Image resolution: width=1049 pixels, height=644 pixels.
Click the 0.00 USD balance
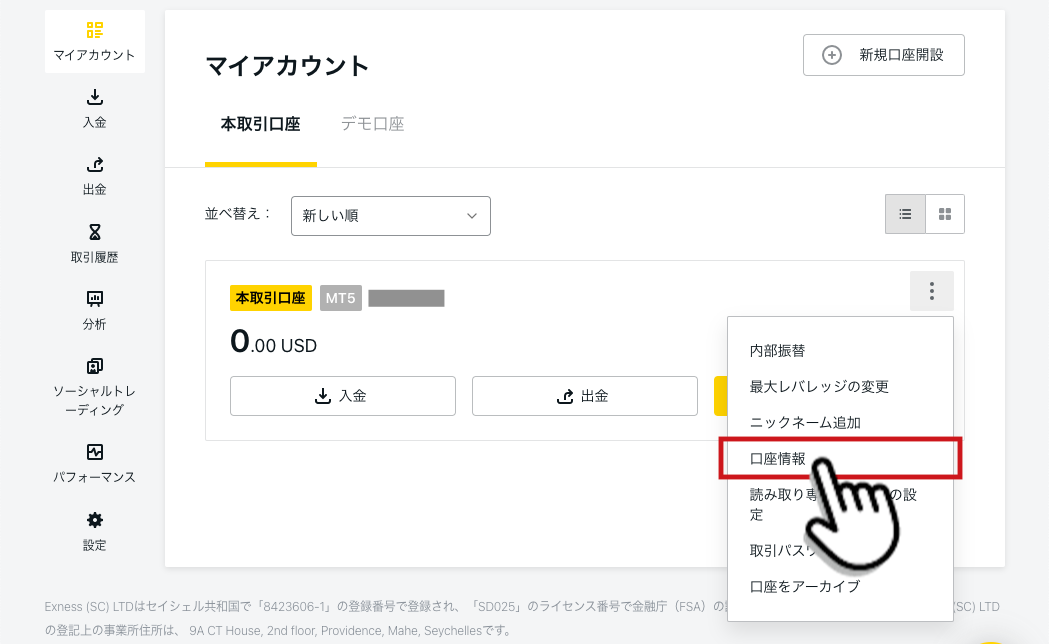pyautogui.click(x=274, y=342)
